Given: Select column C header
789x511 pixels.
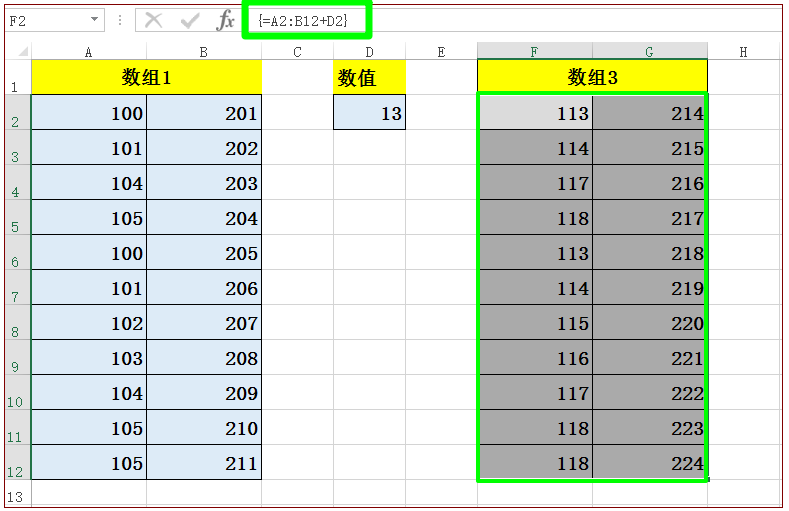Looking at the screenshot, I should (x=297, y=52).
